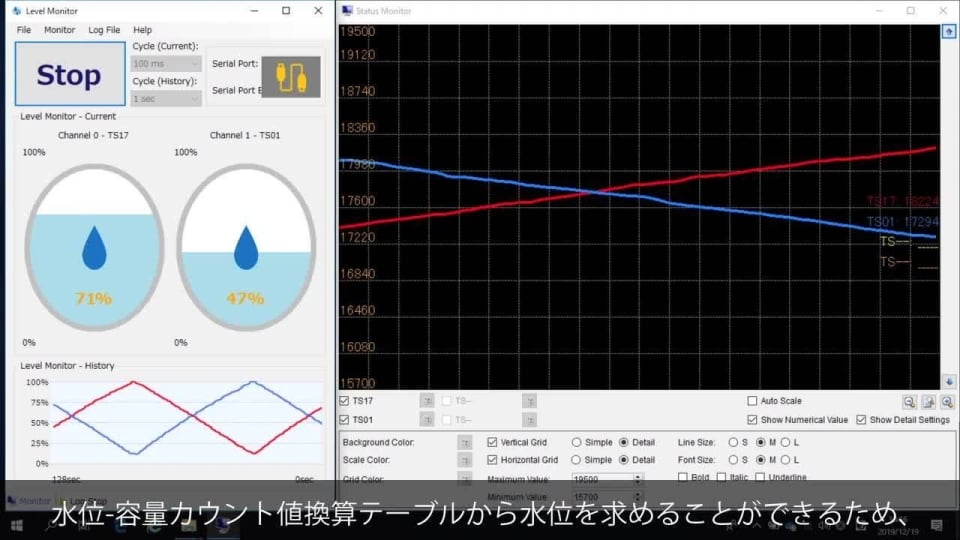Viewport: 960px width, 540px height.
Task: Click the Status Monitor title bar icon
Action: tap(348, 10)
